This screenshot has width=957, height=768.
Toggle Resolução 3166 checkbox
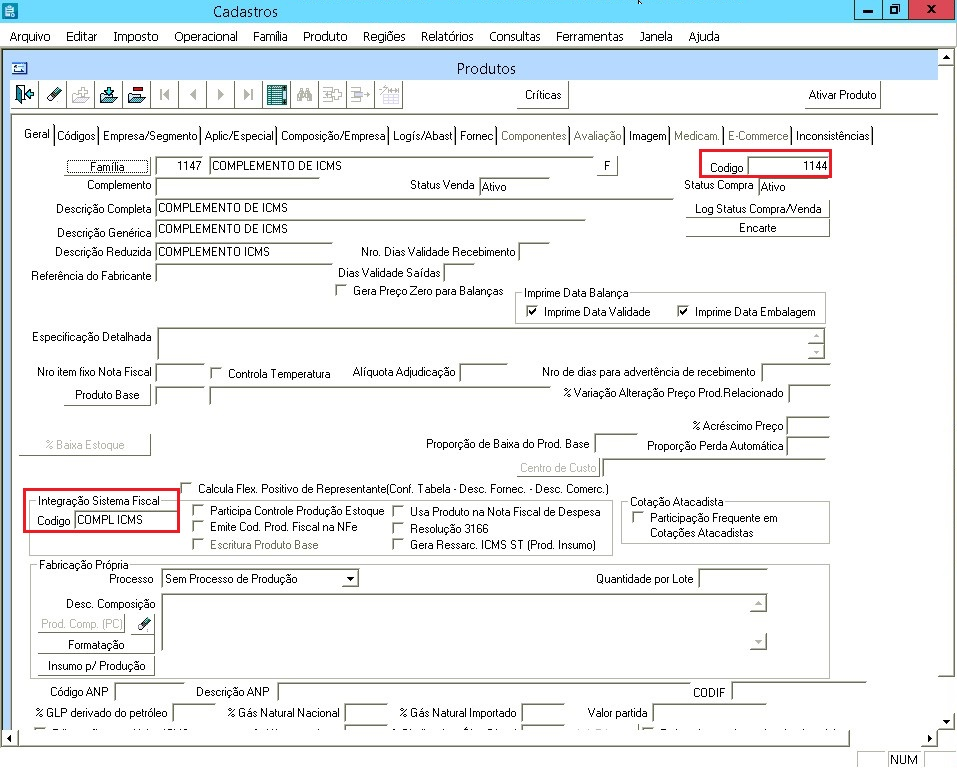point(398,528)
